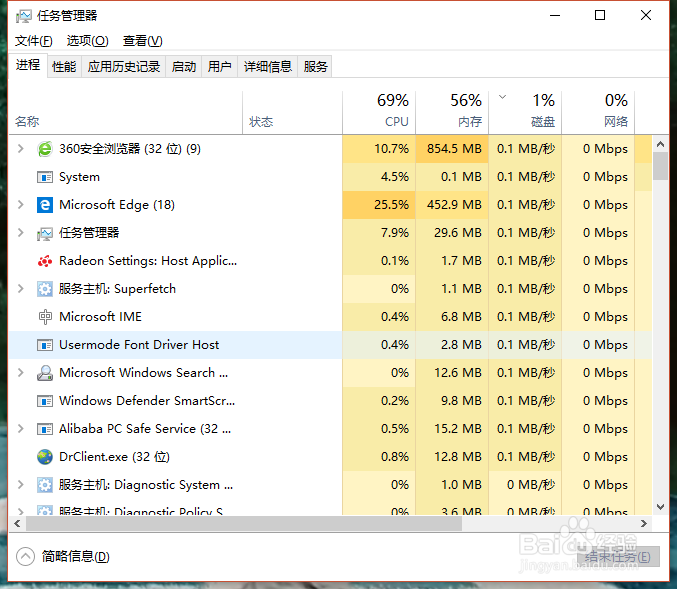Click the 15.2 MB memory cell
Screen dimensions: 677x589
tap(452, 429)
